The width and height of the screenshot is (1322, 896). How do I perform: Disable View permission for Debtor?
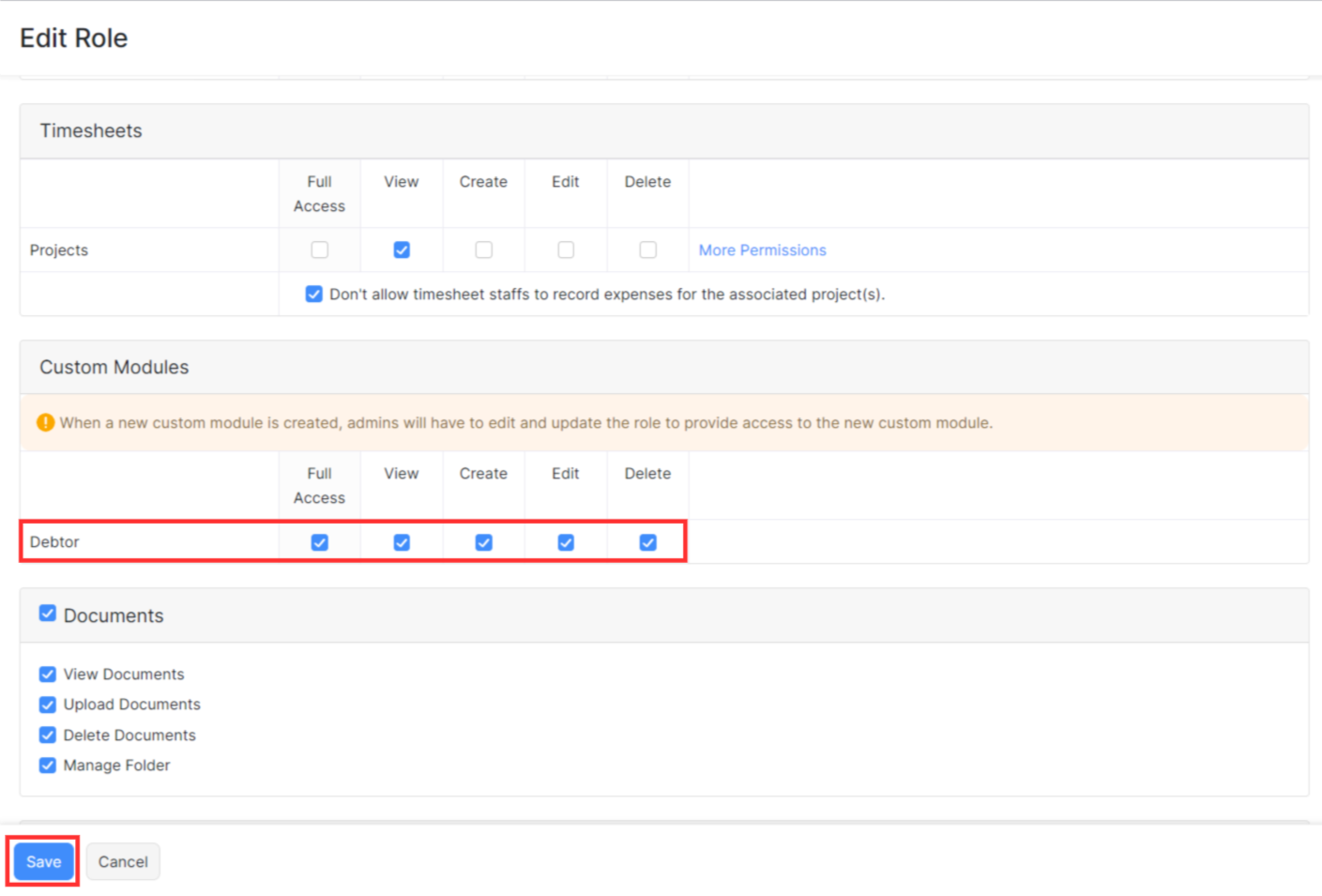pyautogui.click(x=401, y=541)
